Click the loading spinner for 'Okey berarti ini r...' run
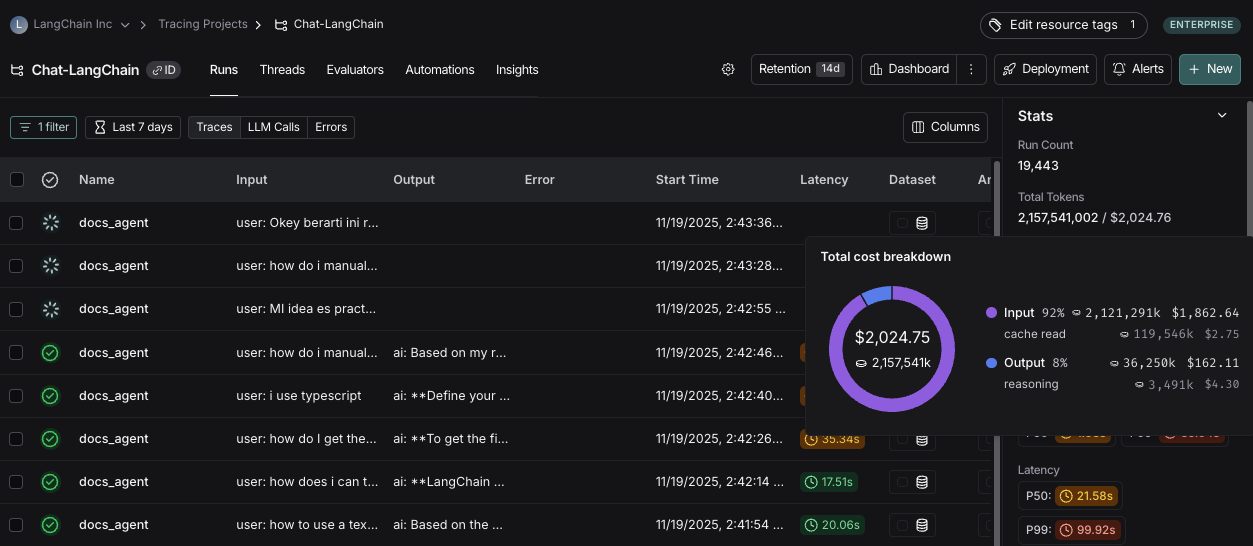Image resolution: width=1253 pixels, height=546 pixels. tap(50, 223)
